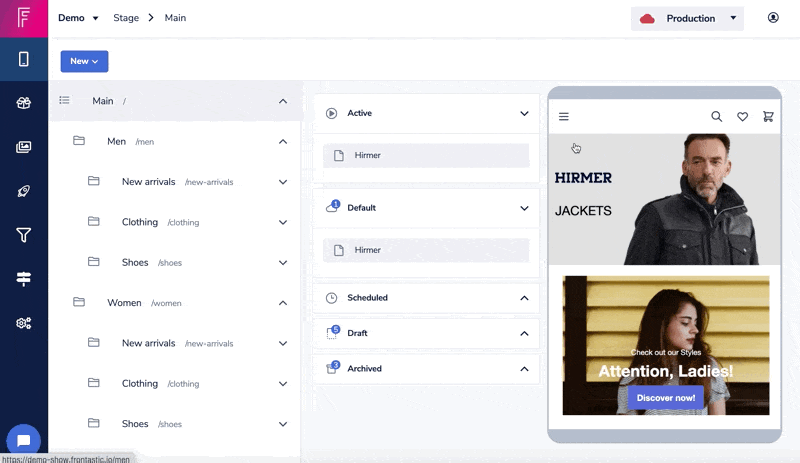Expand Men Clothing chevron

click(x=283, y=222)
